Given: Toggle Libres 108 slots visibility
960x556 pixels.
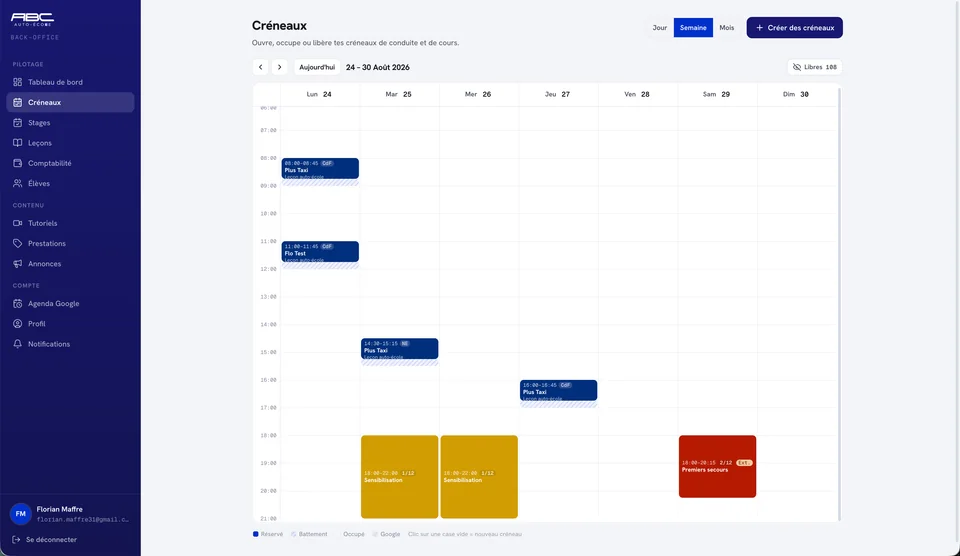Looking at the screenshot, I should click(815, 67).
